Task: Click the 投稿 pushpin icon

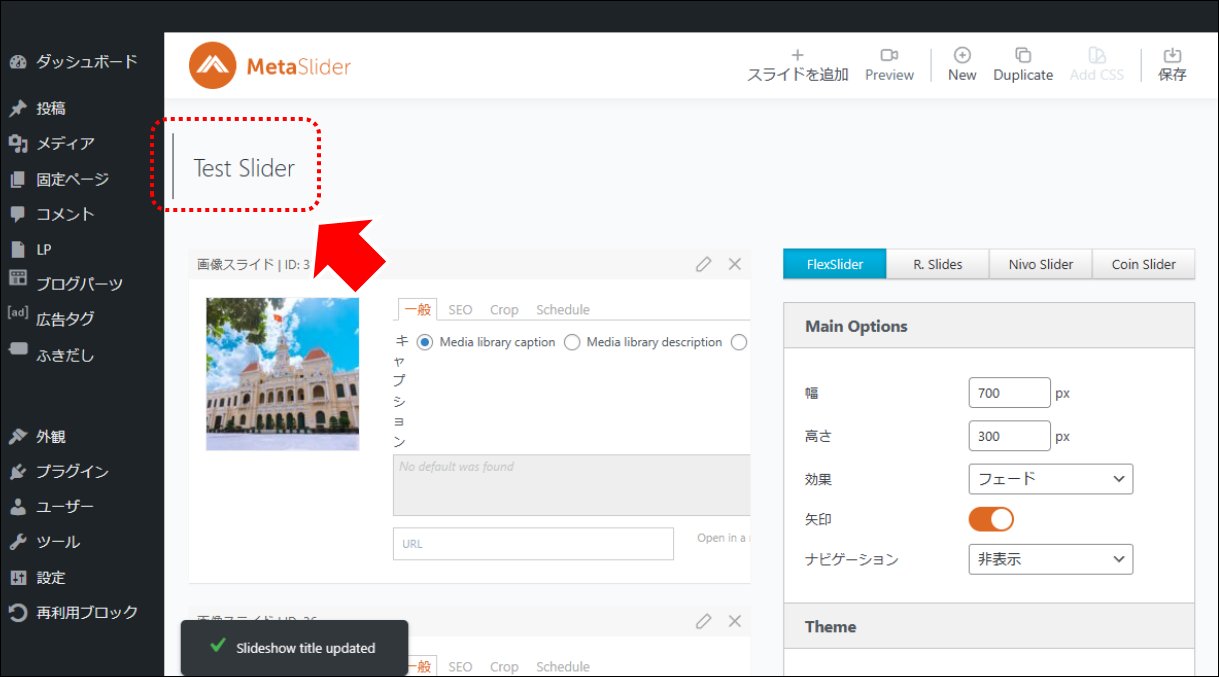Action: pos(17,108)
